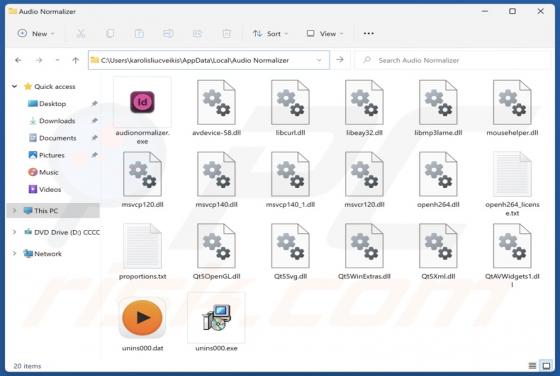The height and width of the screenshot is (376, 560).
Task: Unpin Desktop using its pin icon
Action: [x=94, y=104]
